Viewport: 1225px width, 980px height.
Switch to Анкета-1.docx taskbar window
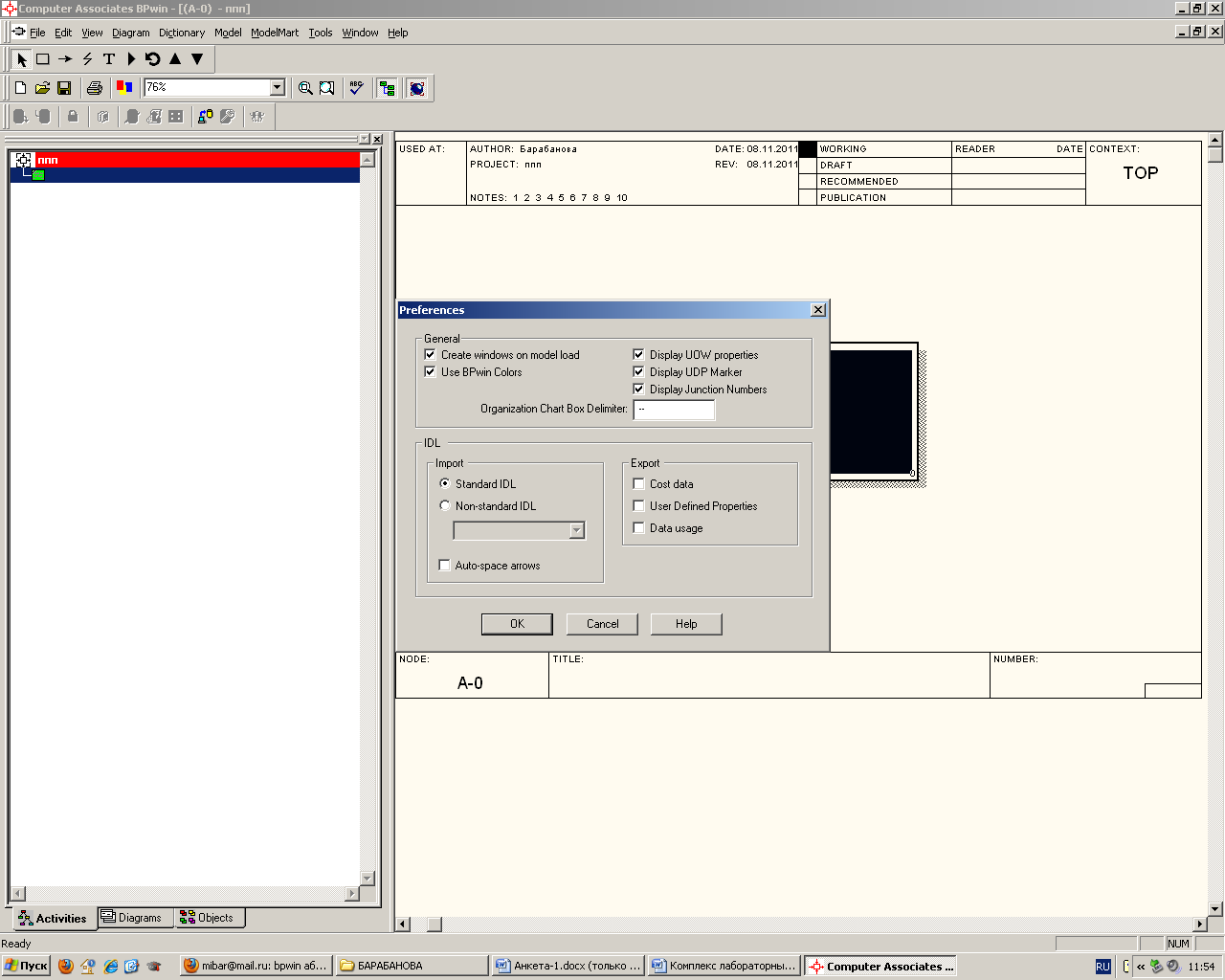[568, 966]
